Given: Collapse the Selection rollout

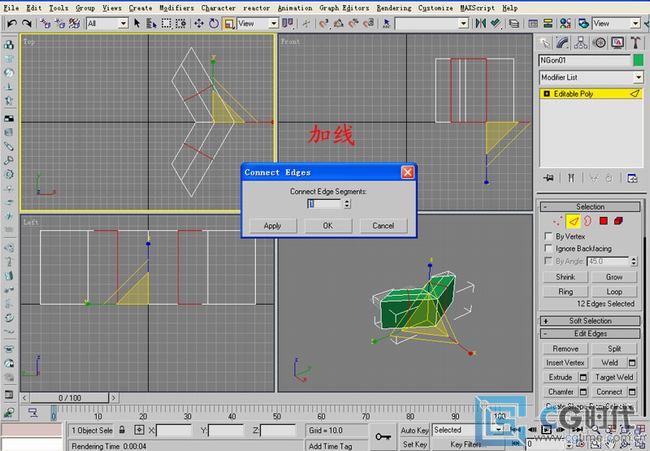Looking at the screenshot, I should tap(590, 206).
